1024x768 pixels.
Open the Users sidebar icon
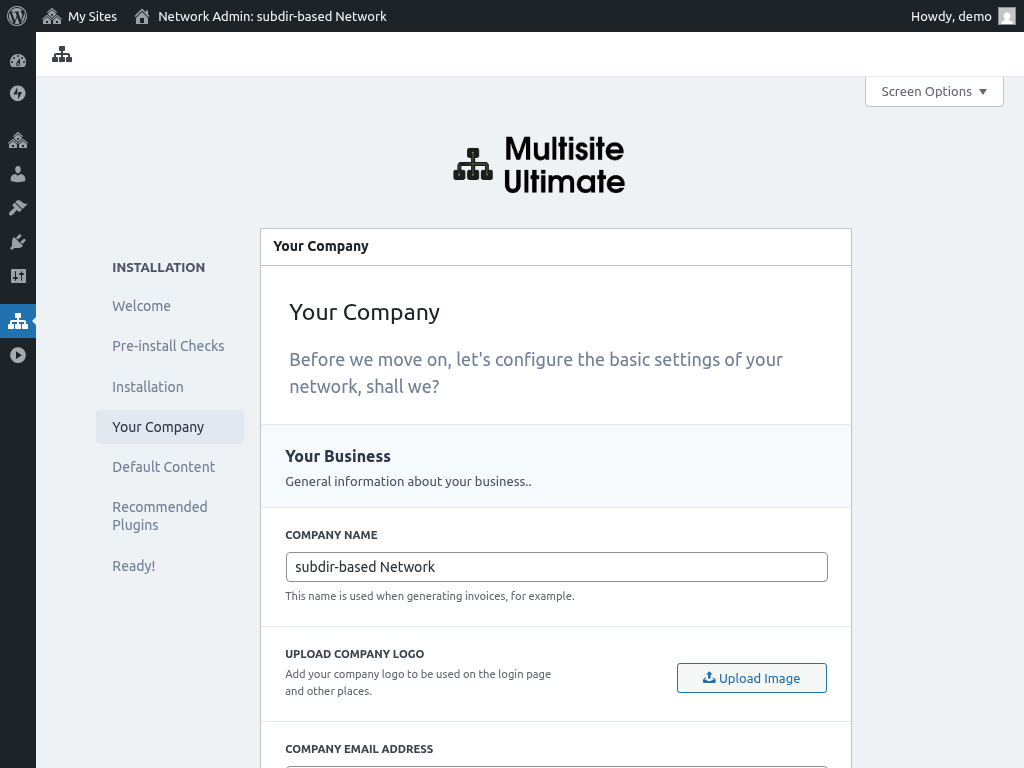click(18, 174)
